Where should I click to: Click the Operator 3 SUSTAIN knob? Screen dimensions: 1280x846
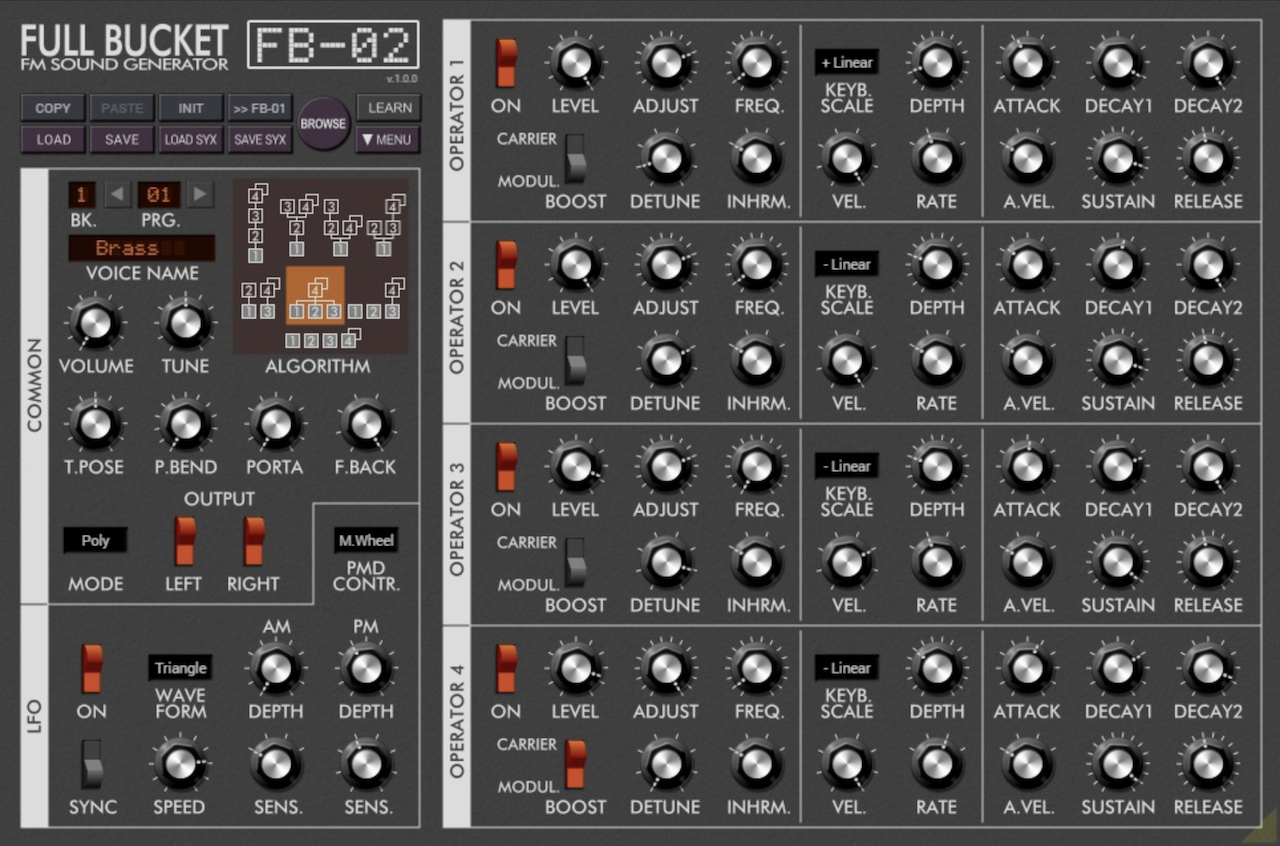pyautogui.click(x=1117, y=562)
